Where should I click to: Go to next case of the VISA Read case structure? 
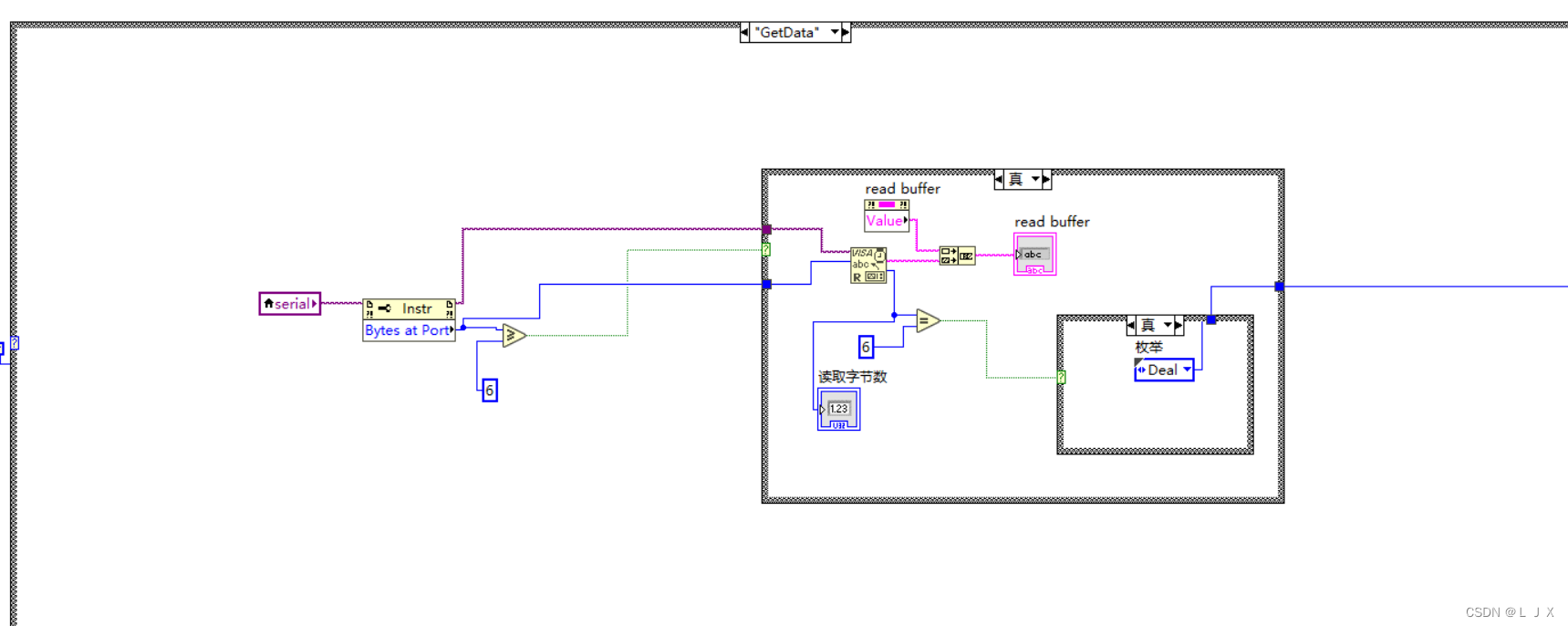1046,179
